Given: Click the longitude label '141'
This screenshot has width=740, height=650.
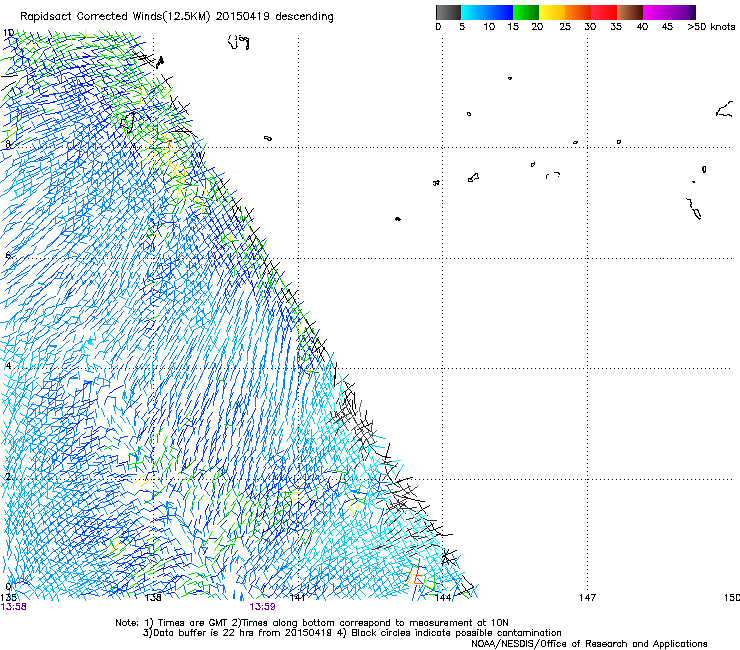Looking at the screenshot, I should pyautogui.click(x=297, y=598).
